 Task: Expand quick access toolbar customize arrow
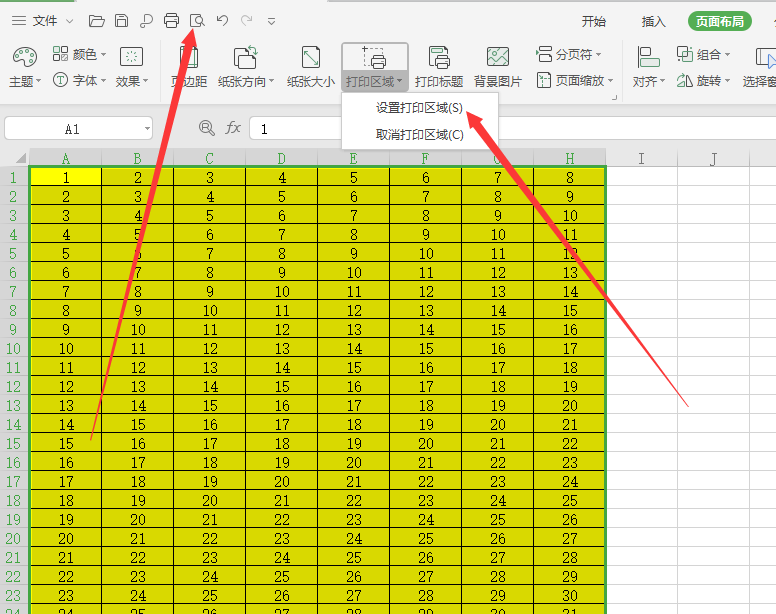[x=271, y=21]
